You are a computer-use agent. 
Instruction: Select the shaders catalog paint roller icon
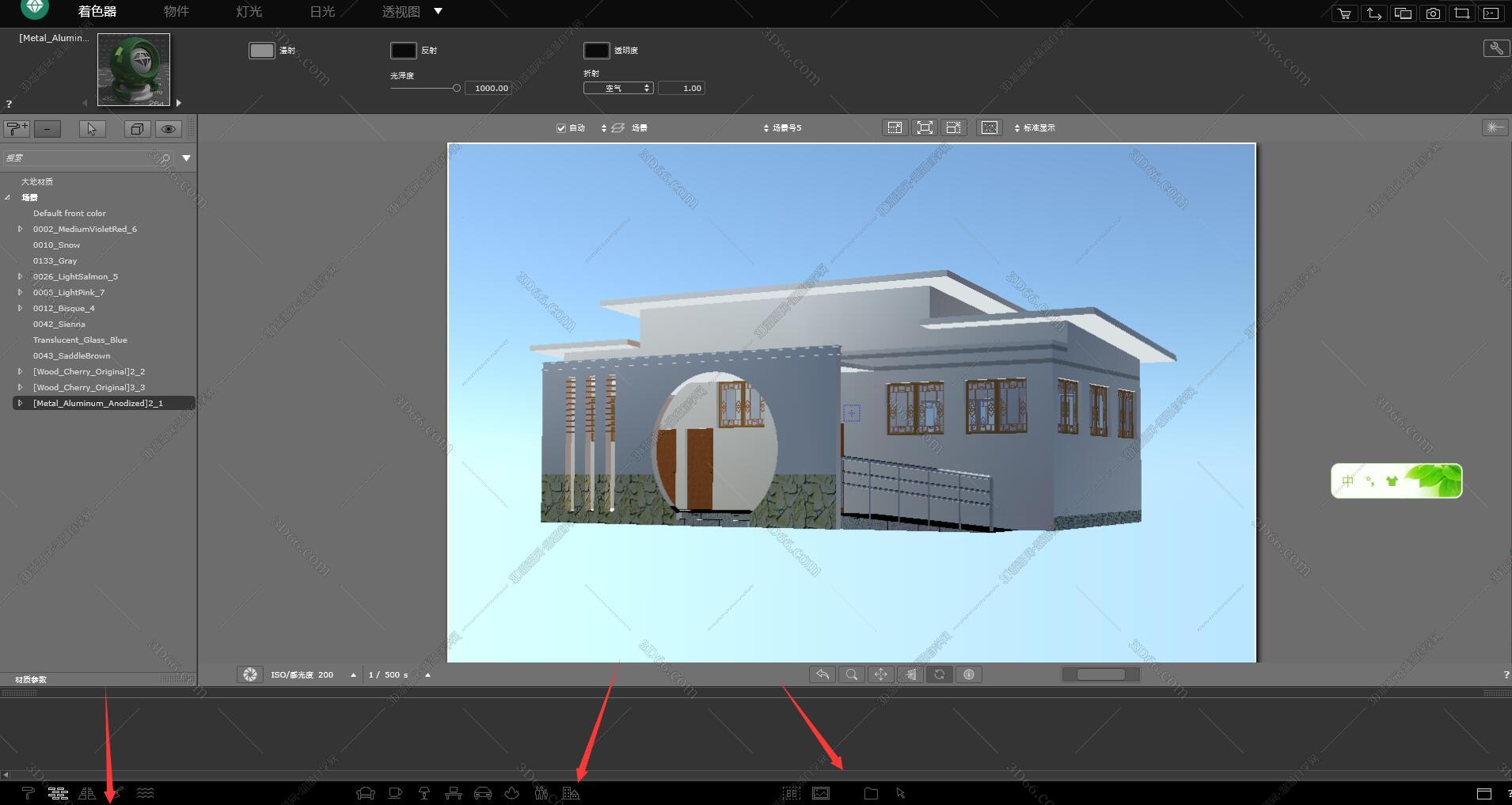[x=28, y=793]
